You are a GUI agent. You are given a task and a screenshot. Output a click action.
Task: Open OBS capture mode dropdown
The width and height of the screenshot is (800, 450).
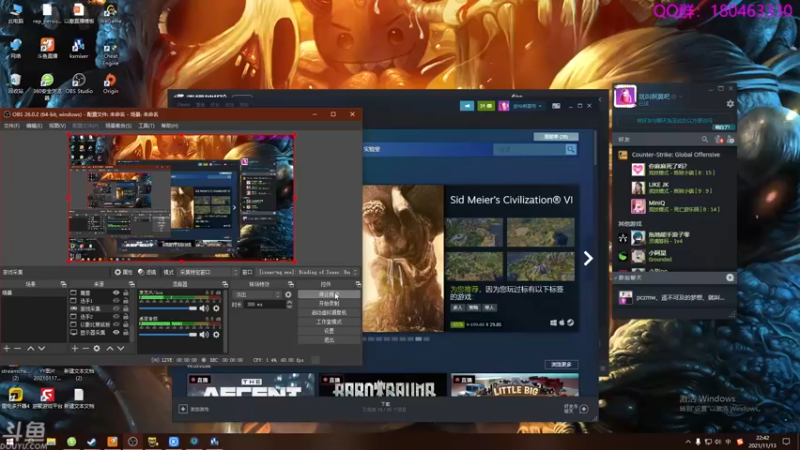tap(208, 272)
